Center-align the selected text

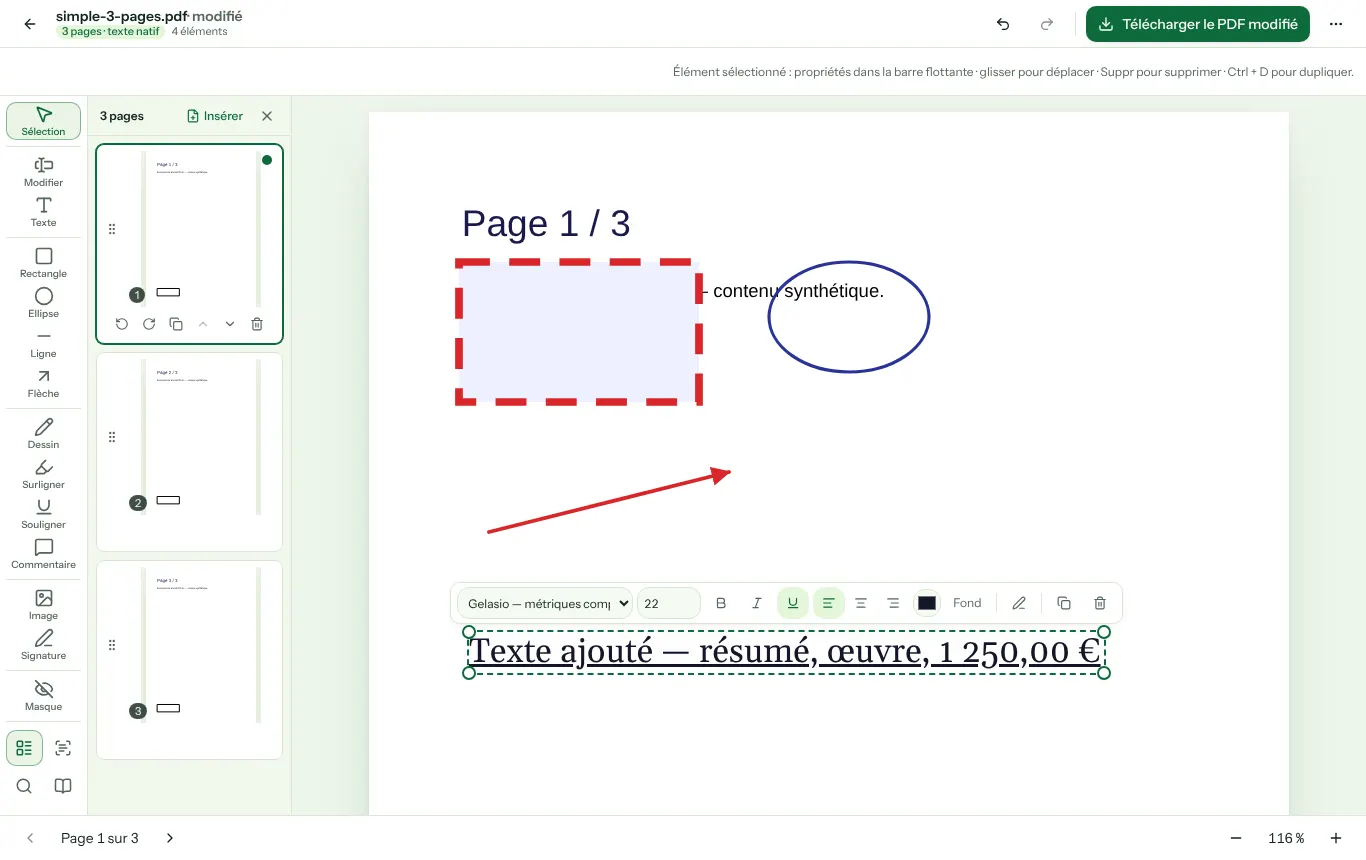(861, 603)
